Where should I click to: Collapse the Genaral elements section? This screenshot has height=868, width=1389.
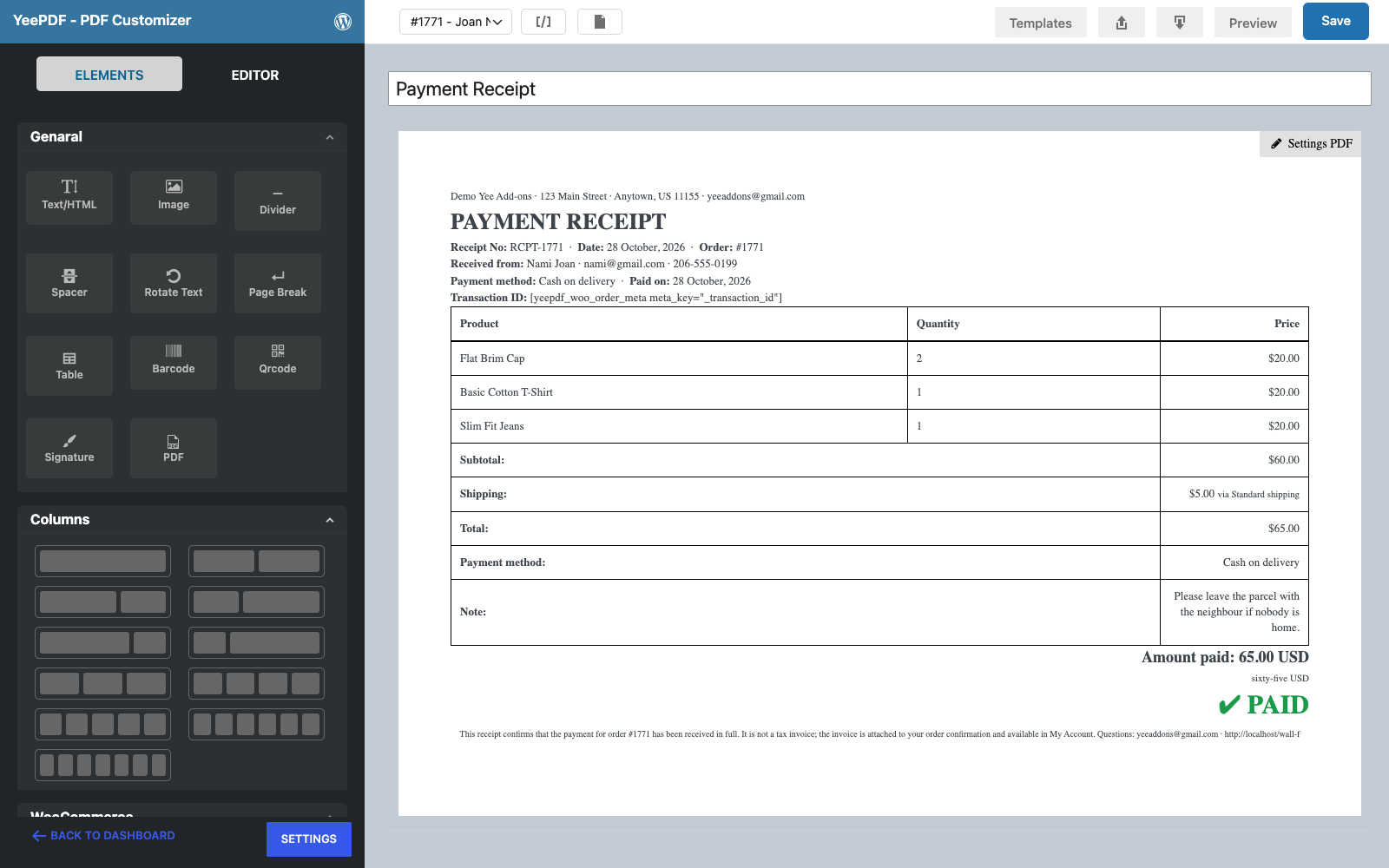tap(330, 137)
